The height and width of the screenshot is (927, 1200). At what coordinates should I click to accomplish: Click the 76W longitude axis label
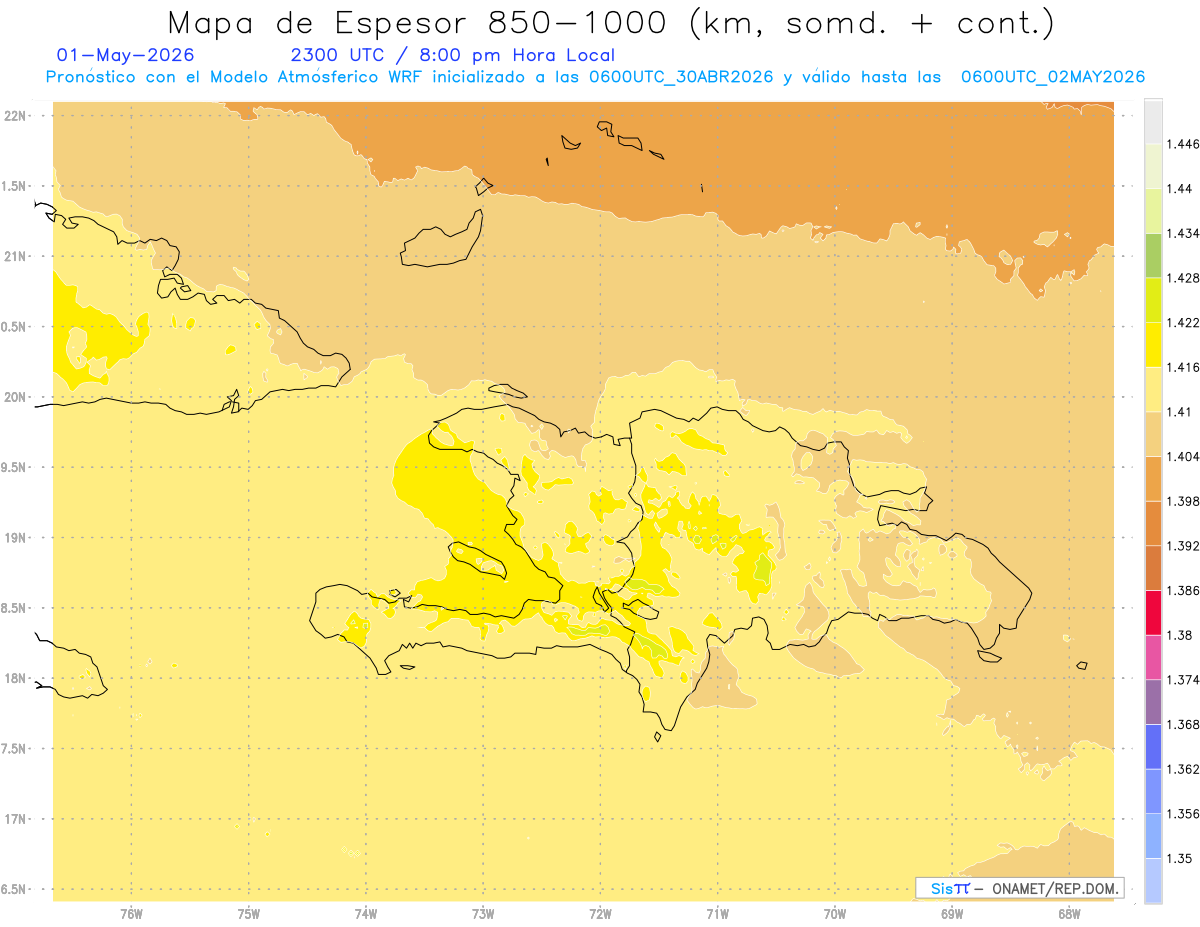pos(131,914)
